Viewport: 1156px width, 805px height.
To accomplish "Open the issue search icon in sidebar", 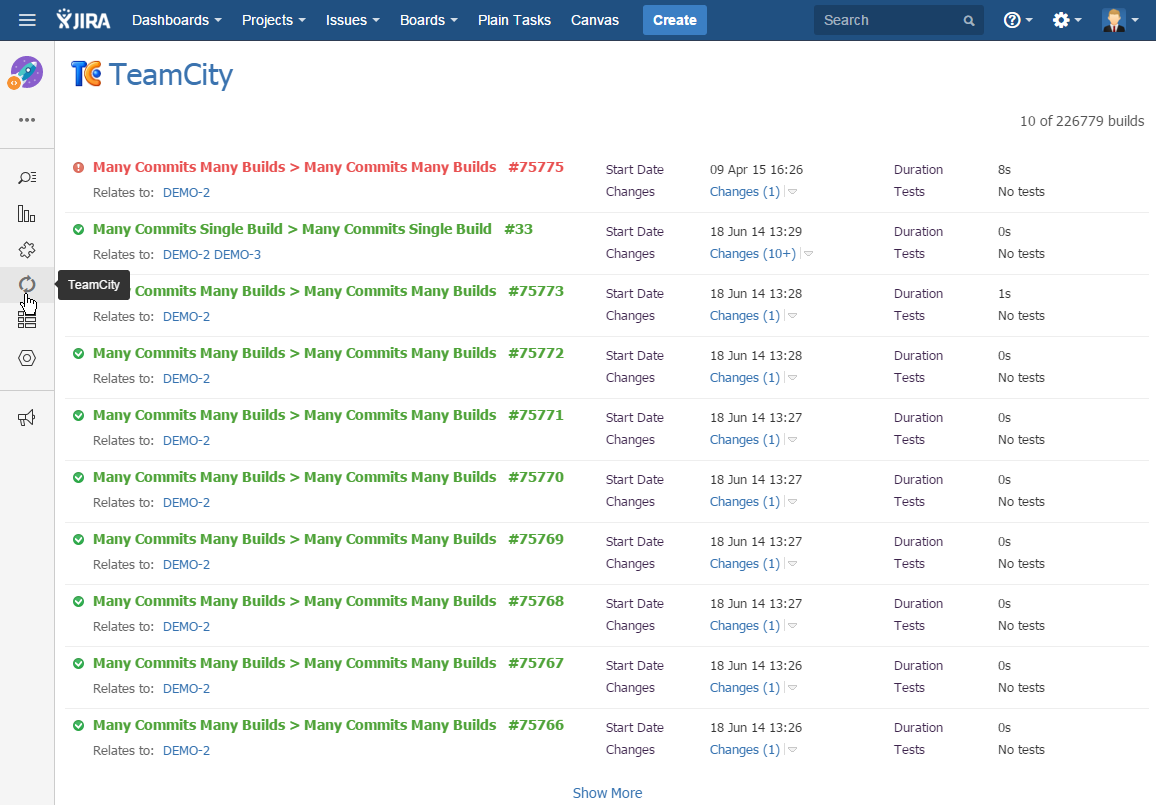I will 27,178.
